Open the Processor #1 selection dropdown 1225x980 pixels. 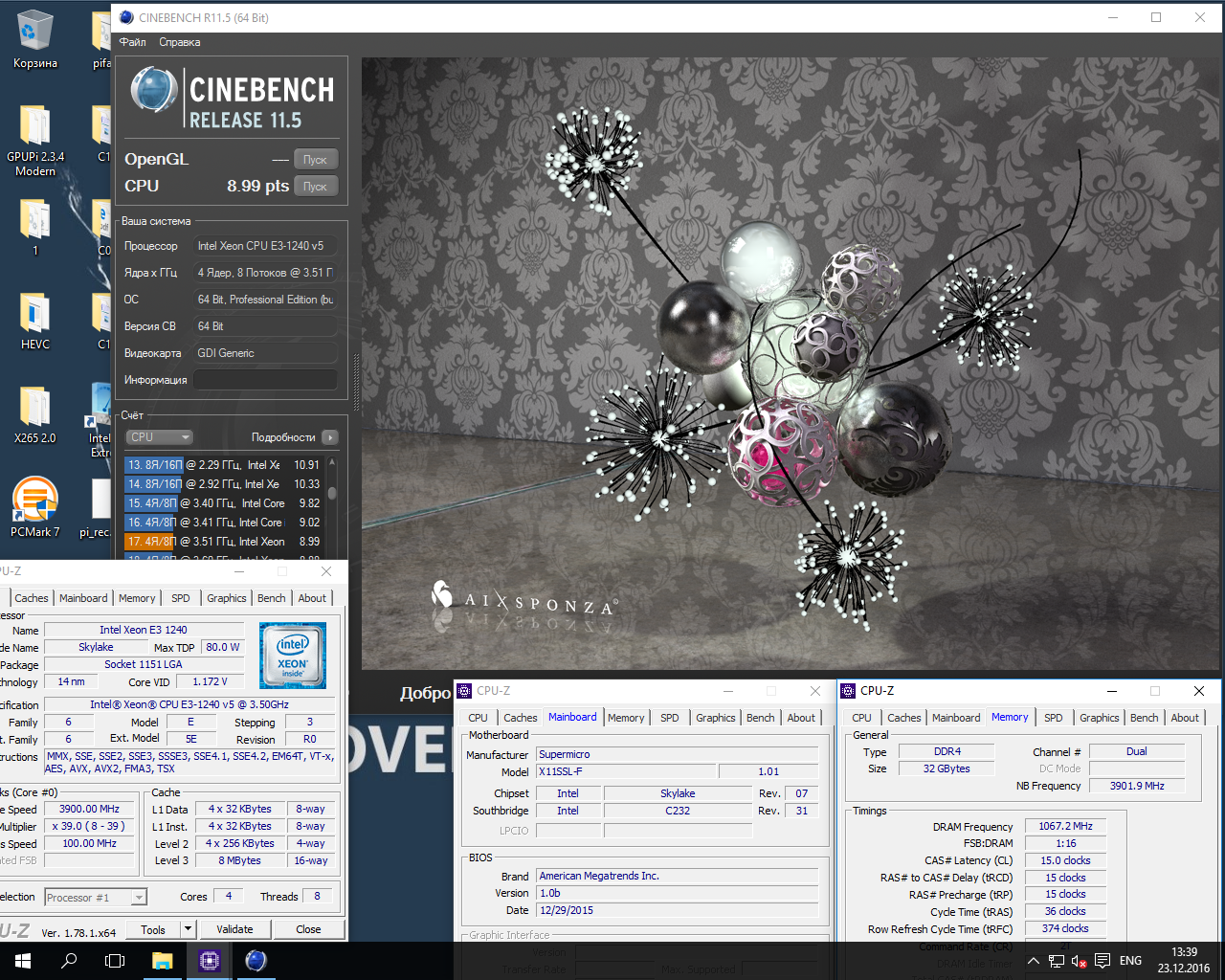pyautogui.click(x=95, y=898)
